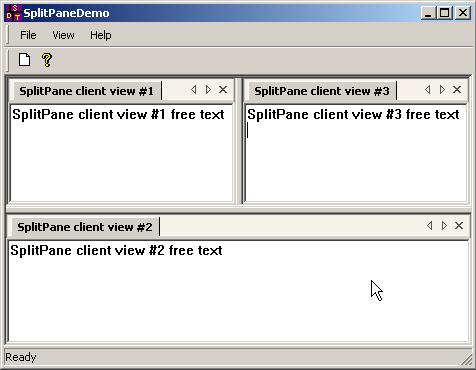This screenshot has width=476, height=370.
Task: Select the SplitPane client view #3 tab
Action: click(322, 91)
